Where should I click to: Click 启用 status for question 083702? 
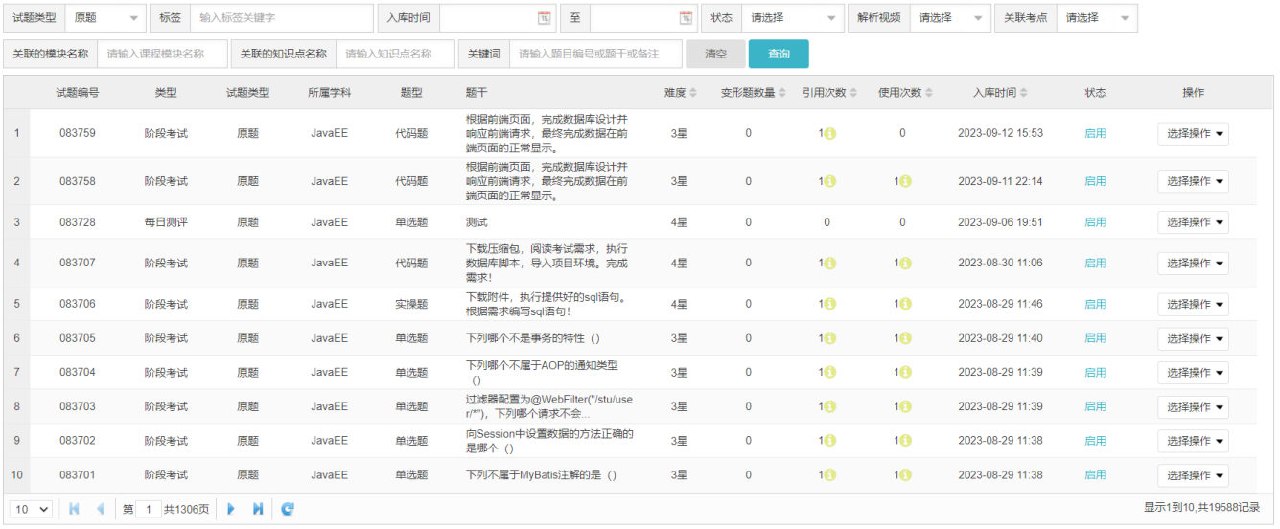pyautogui.click(x=1095, y=441)
